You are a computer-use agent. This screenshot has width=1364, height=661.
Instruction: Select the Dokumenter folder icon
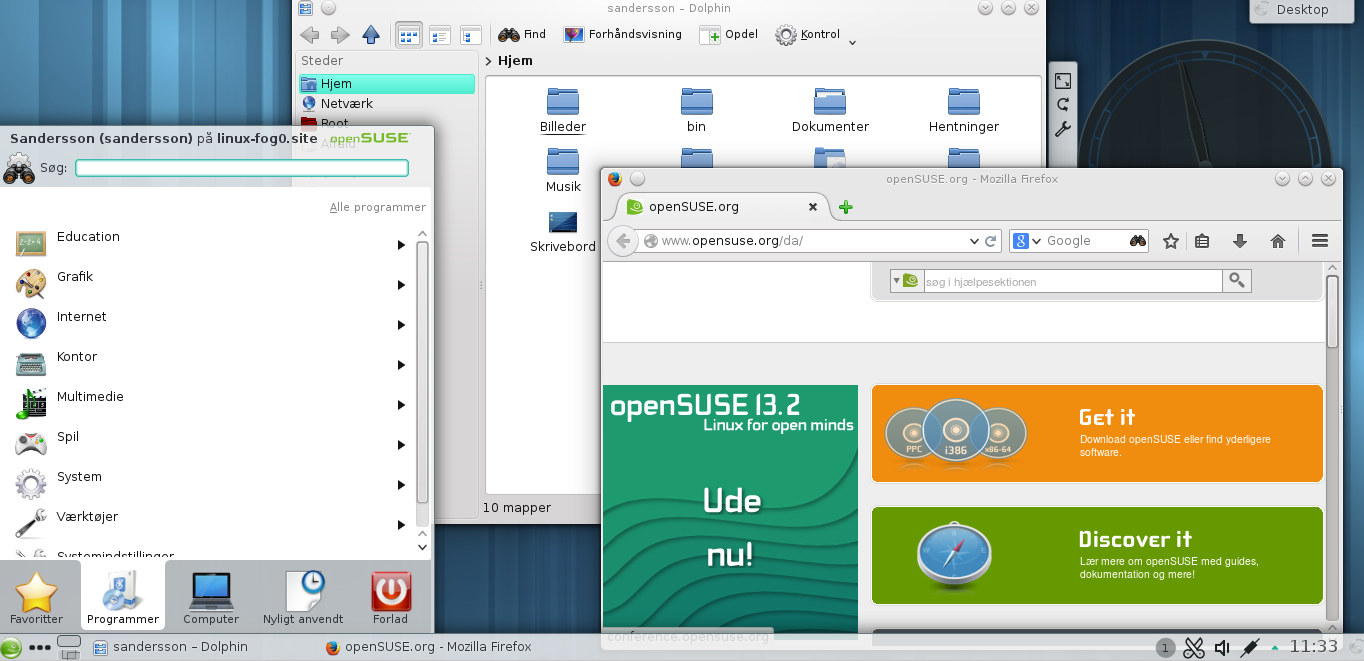click(x=830, y=100)
